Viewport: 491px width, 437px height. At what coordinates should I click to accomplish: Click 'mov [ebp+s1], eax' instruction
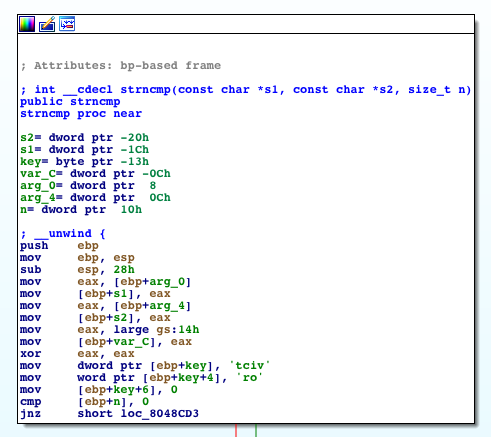95,293
